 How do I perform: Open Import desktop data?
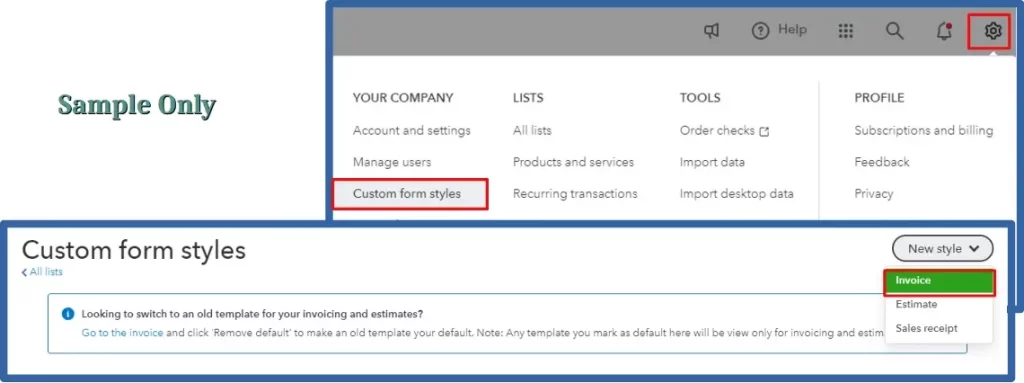(x=737, y=194)
